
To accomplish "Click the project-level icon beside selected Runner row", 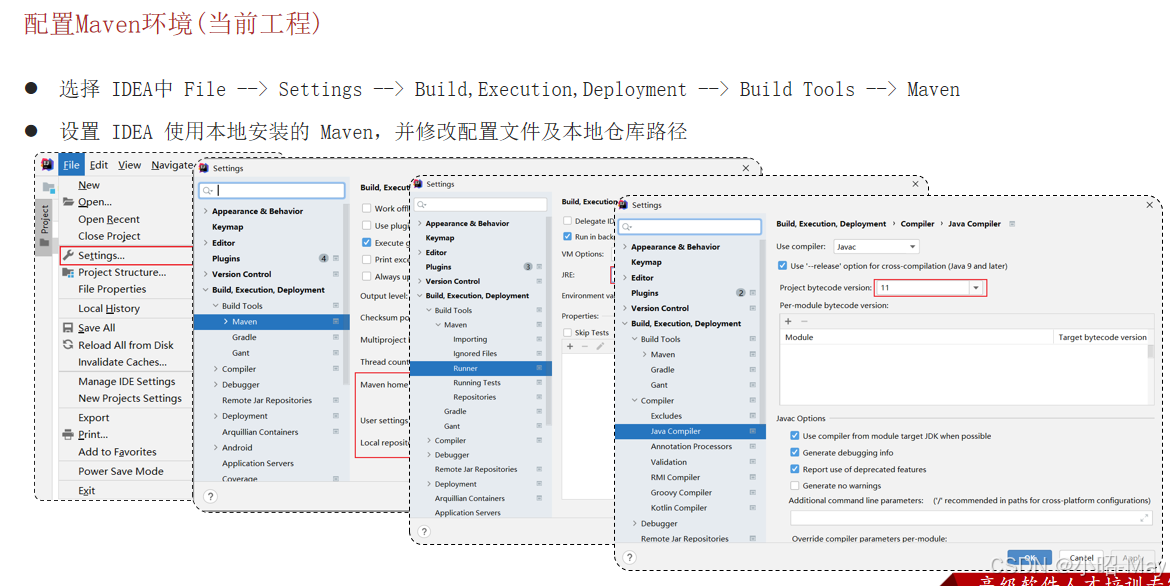I will 539,368.
